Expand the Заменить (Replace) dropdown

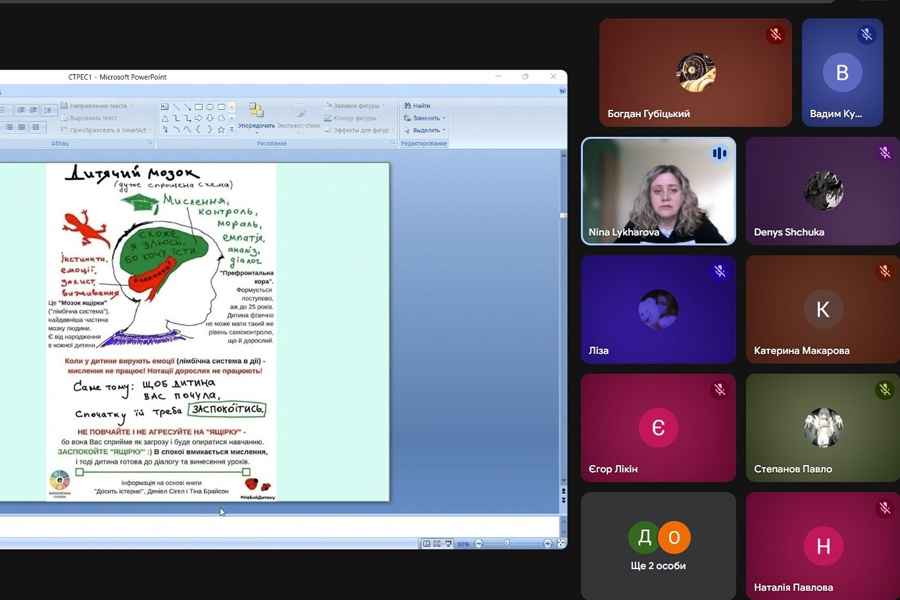pyautogui.click(x=444, y=118)
